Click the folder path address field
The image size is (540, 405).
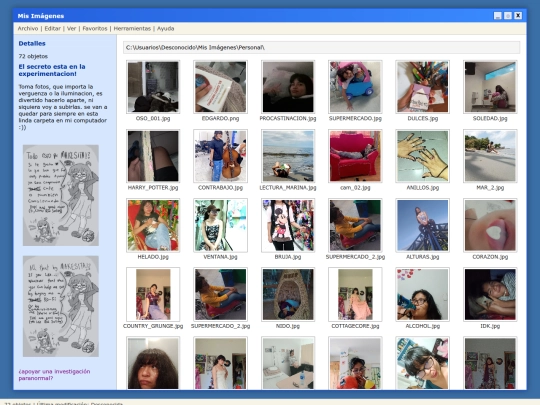[321, 48]
